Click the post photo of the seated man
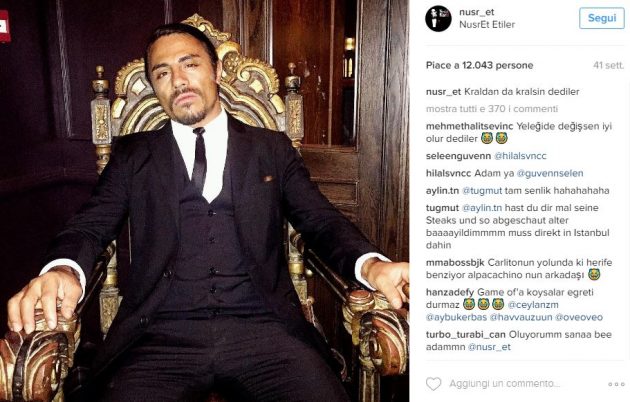The width and height of the screenshot is (630, 402). [205, 200]
